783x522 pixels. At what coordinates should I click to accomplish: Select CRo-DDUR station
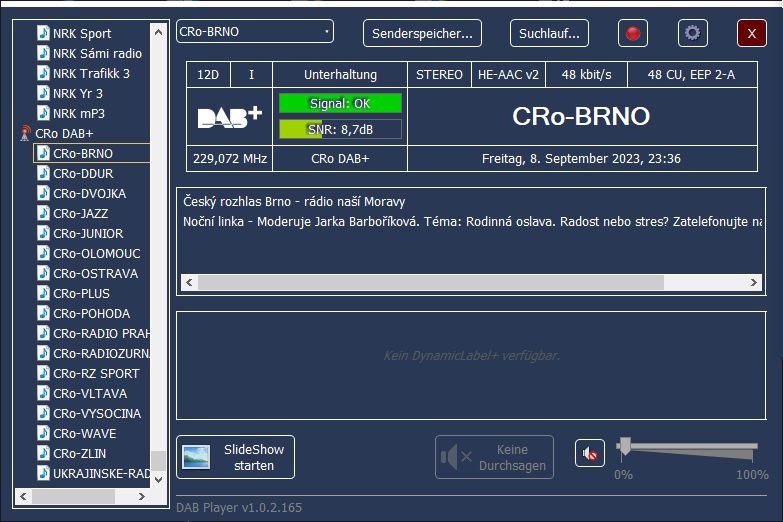point(83,173)
